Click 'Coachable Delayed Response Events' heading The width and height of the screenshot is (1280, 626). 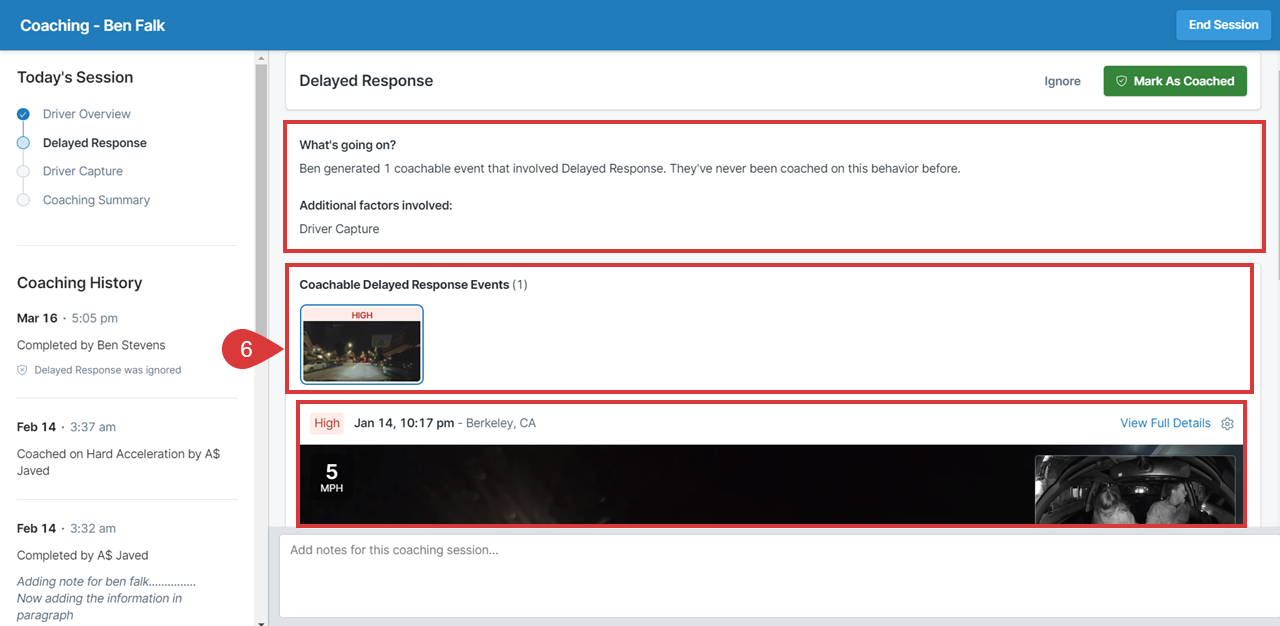[x=404, y=285]
